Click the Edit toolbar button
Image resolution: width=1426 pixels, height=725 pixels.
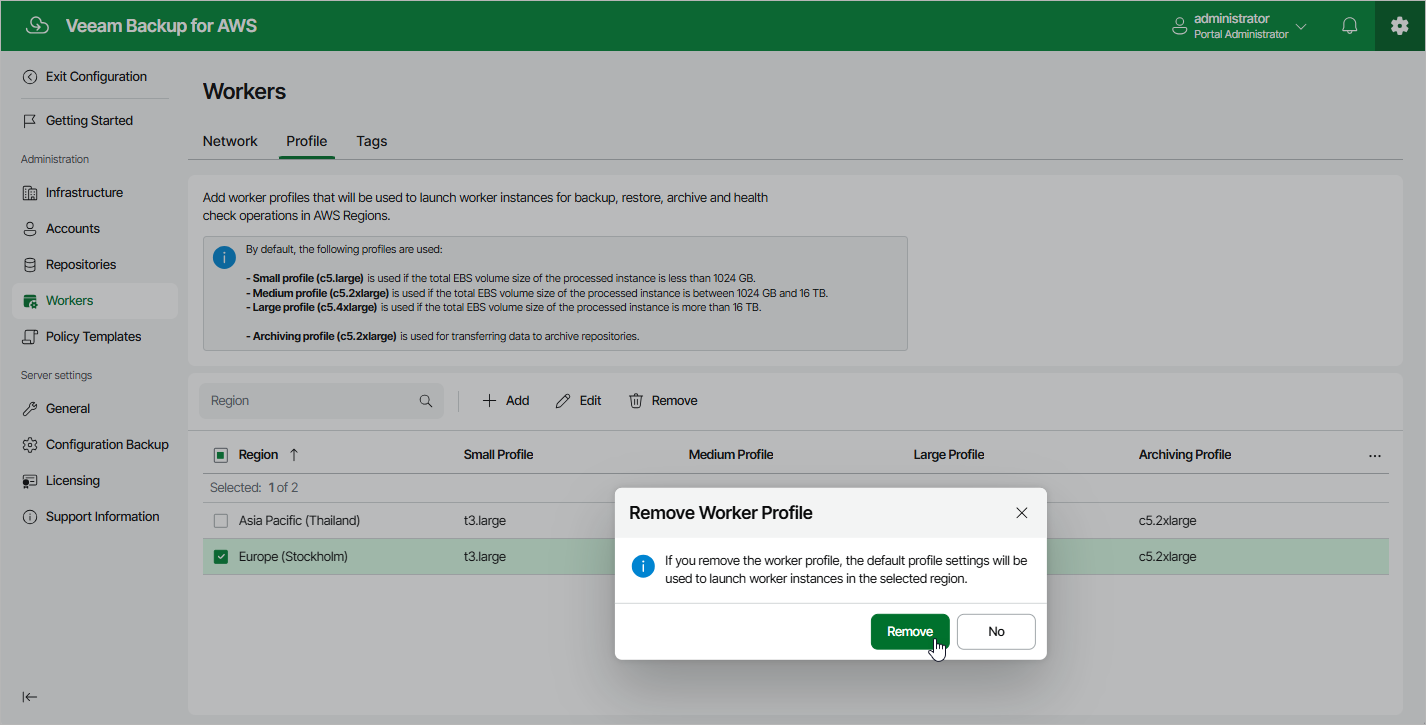pyautogui.click(x=579, y=401)
